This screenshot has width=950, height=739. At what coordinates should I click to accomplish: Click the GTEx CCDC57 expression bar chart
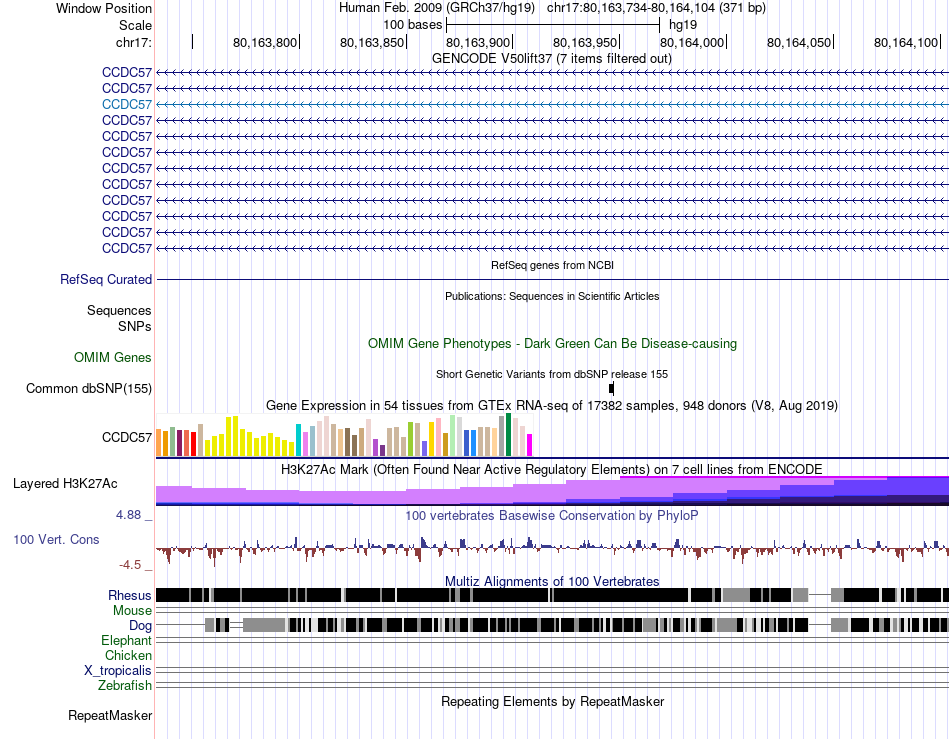point(344,435)
